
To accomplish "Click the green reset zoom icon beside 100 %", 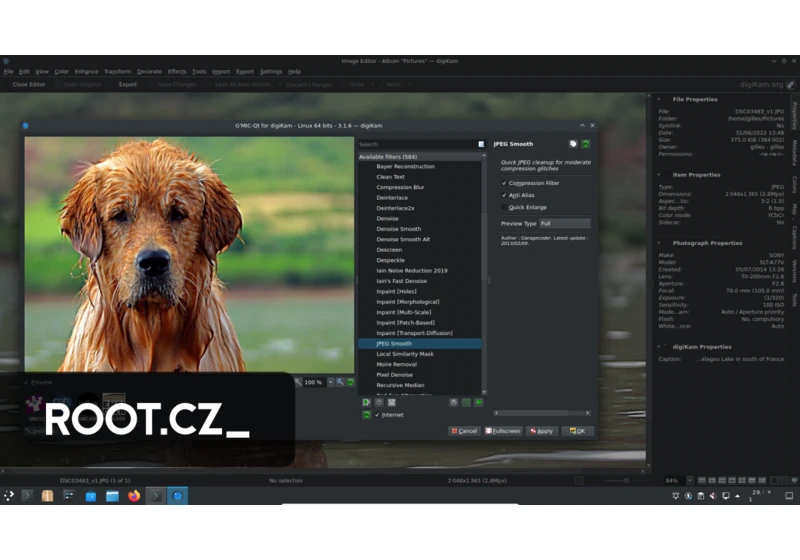I will pos(351,382).
